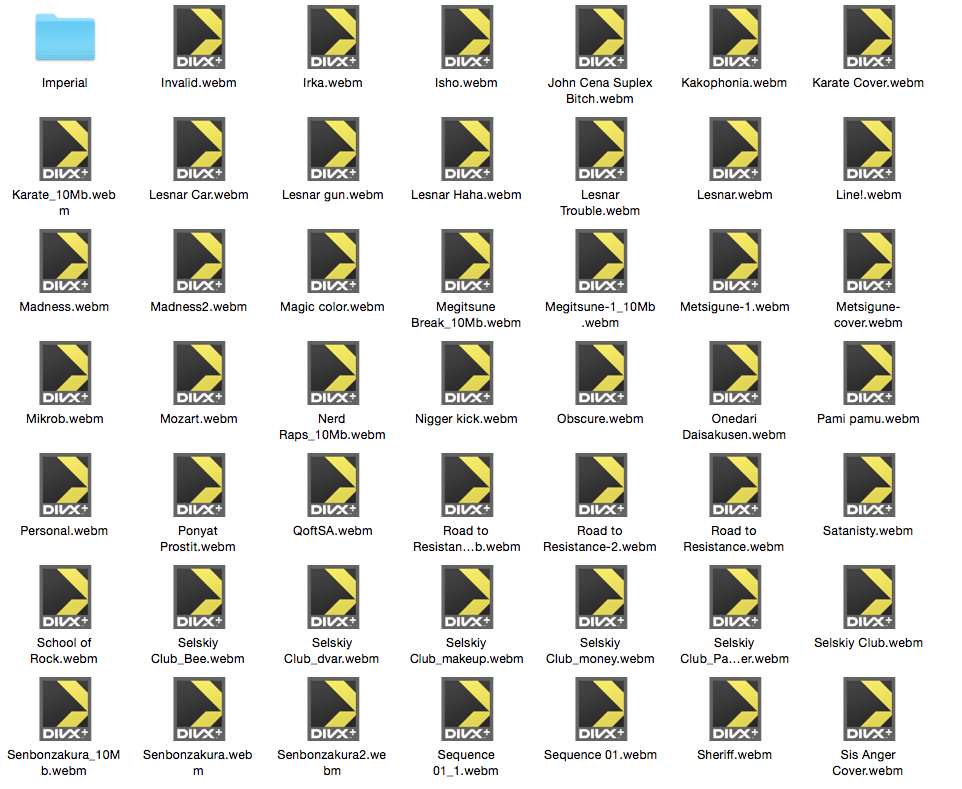Click the Road to Resistance-2.webm icon
The height and width of the screenshot is (789, 962).
[x=601, y=485]
